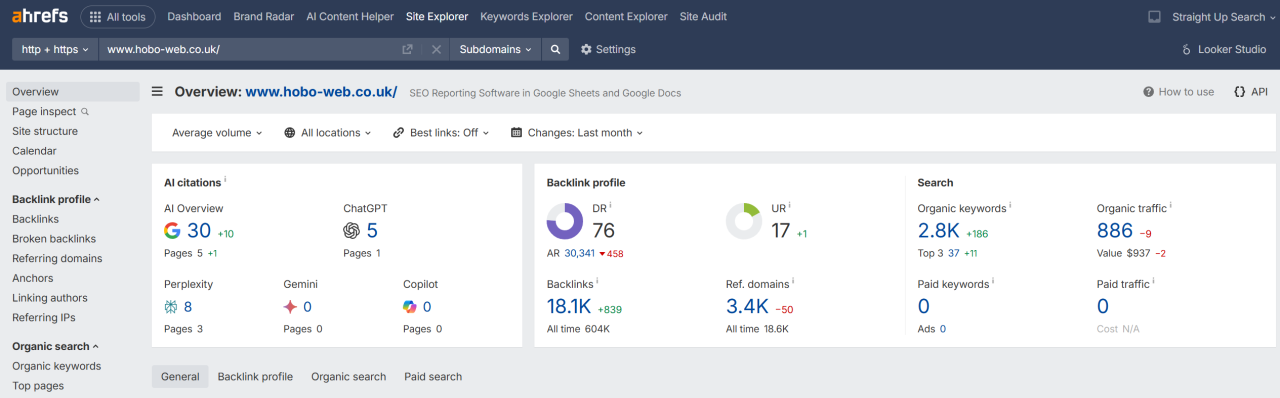The height and width of the screenshot is (398, 1280).
Task: Open the All tools menu
Action: coord(118,17)
